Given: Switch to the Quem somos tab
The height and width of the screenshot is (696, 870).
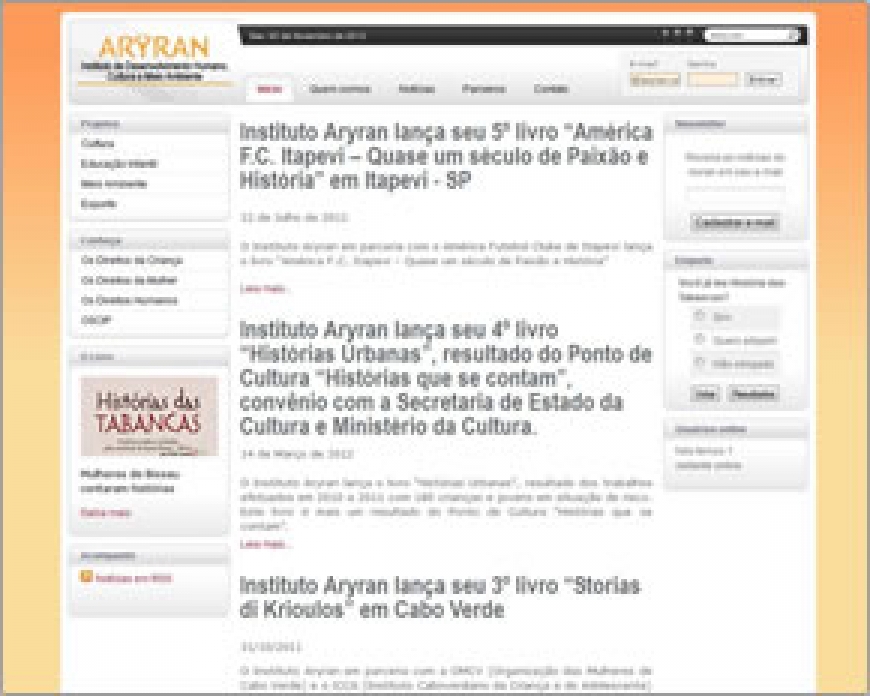Looking at the screenshot, I should 338,89.
